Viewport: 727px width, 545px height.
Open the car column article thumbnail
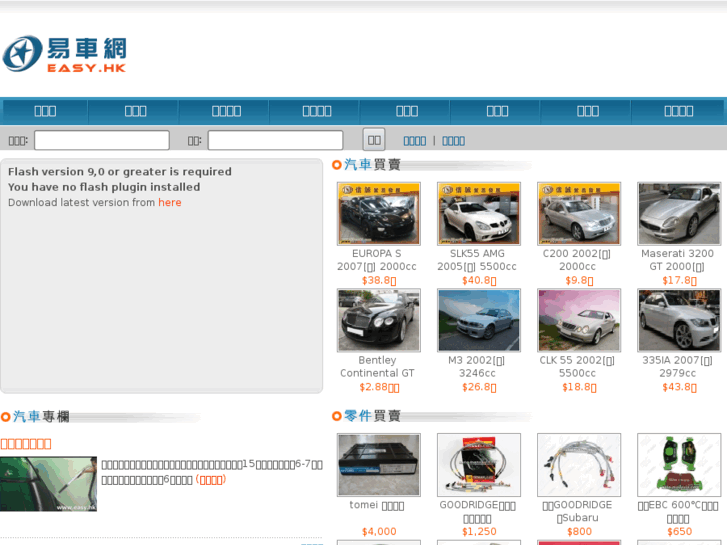[x=48, y=484]
